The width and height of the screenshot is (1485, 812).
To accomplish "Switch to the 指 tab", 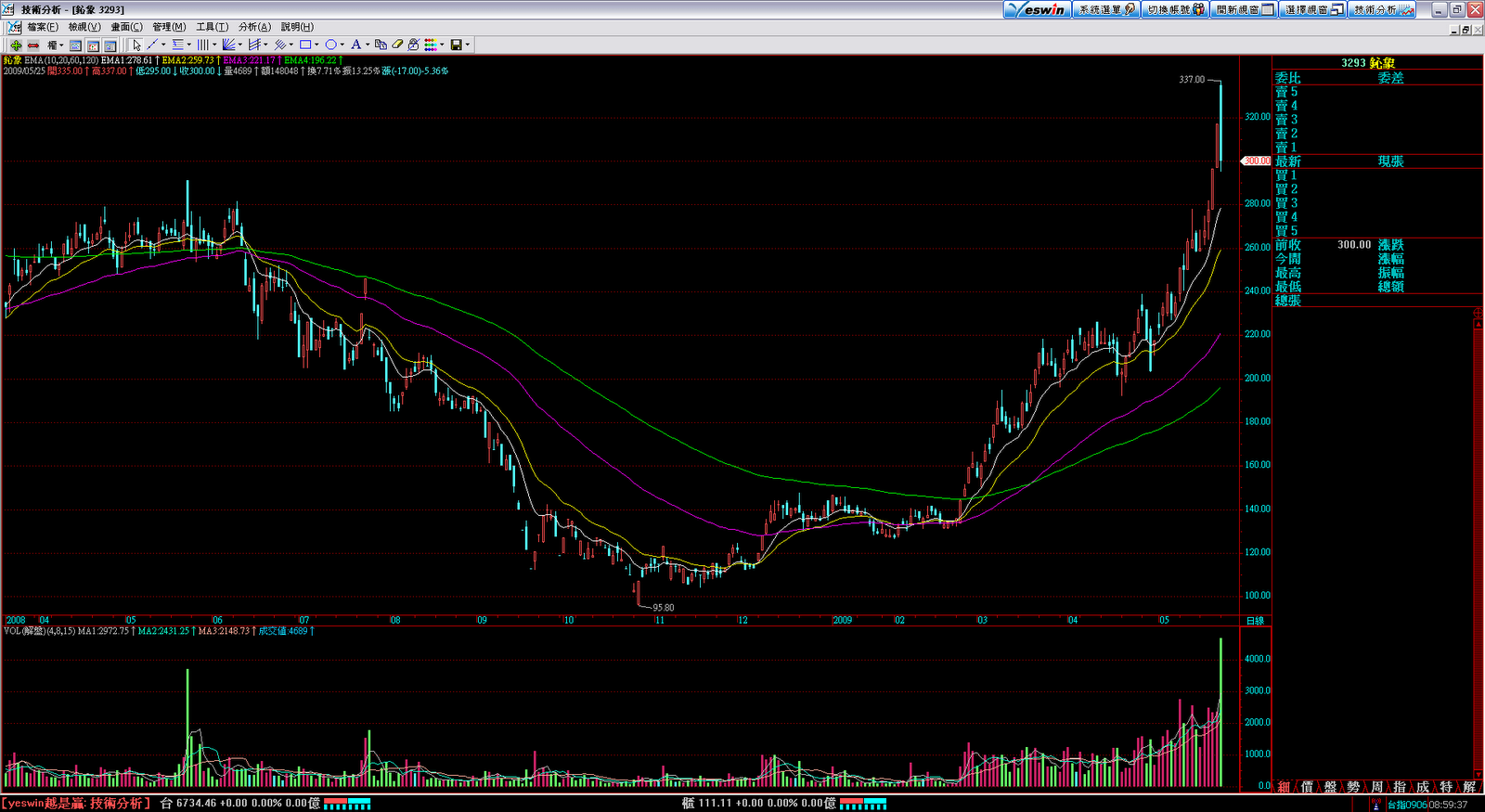I will pyautogui.click(x=1400, y=787).
